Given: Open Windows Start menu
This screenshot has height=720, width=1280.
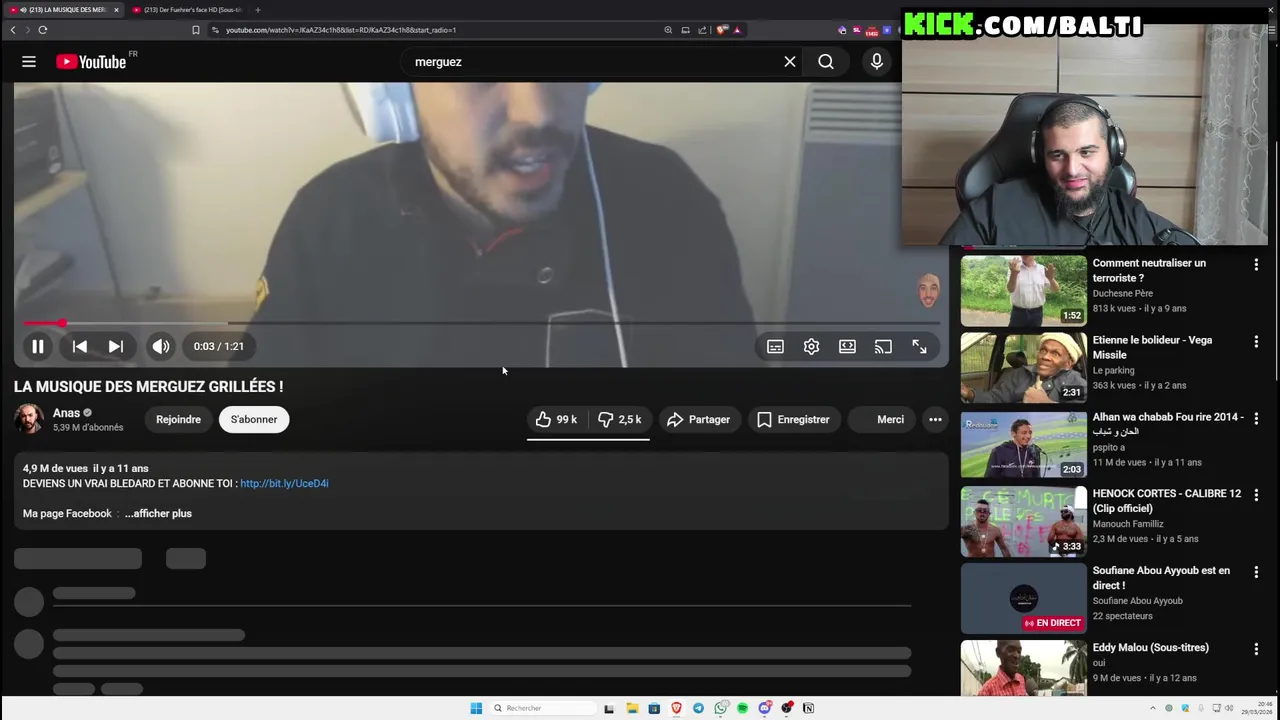Looking at the screenshot, I should tap(476, 708).
